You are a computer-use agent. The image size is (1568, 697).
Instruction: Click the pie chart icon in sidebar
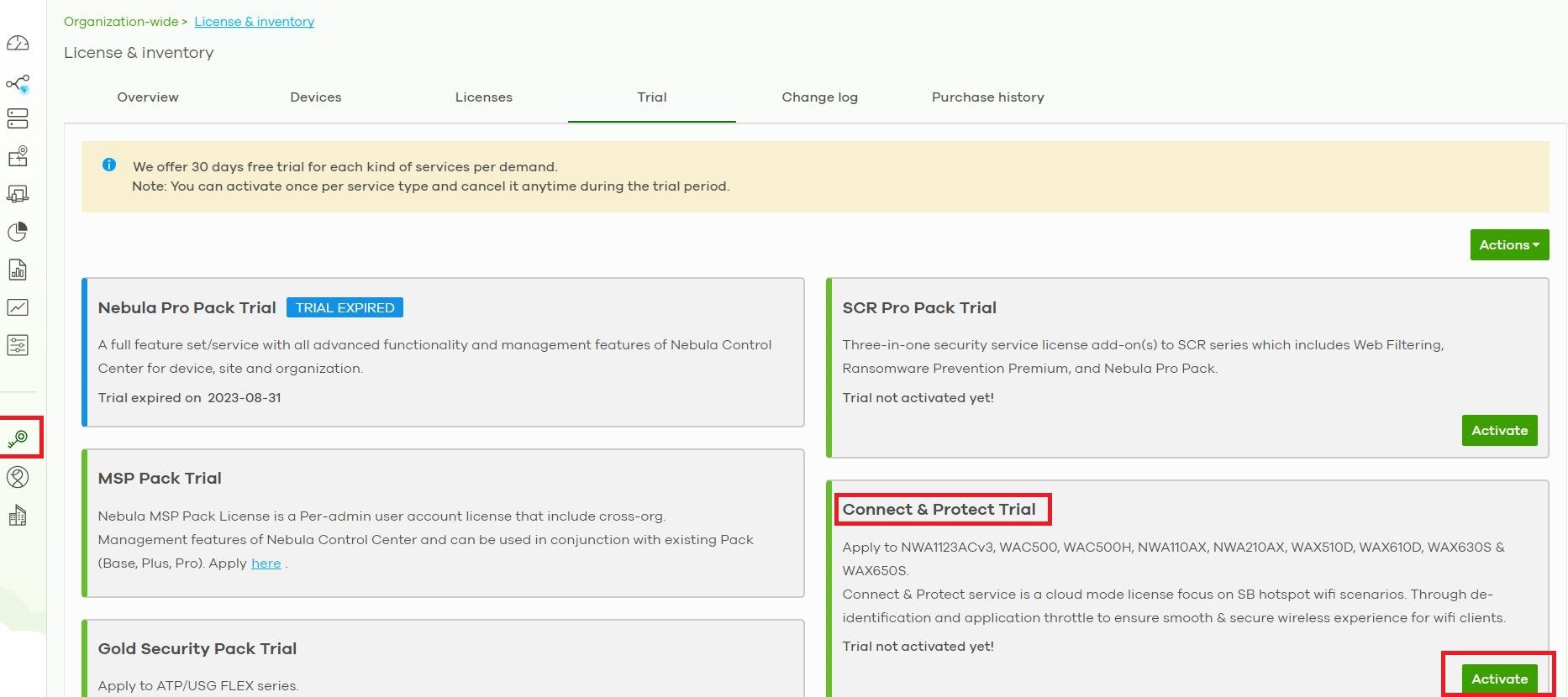coord(18,232)
